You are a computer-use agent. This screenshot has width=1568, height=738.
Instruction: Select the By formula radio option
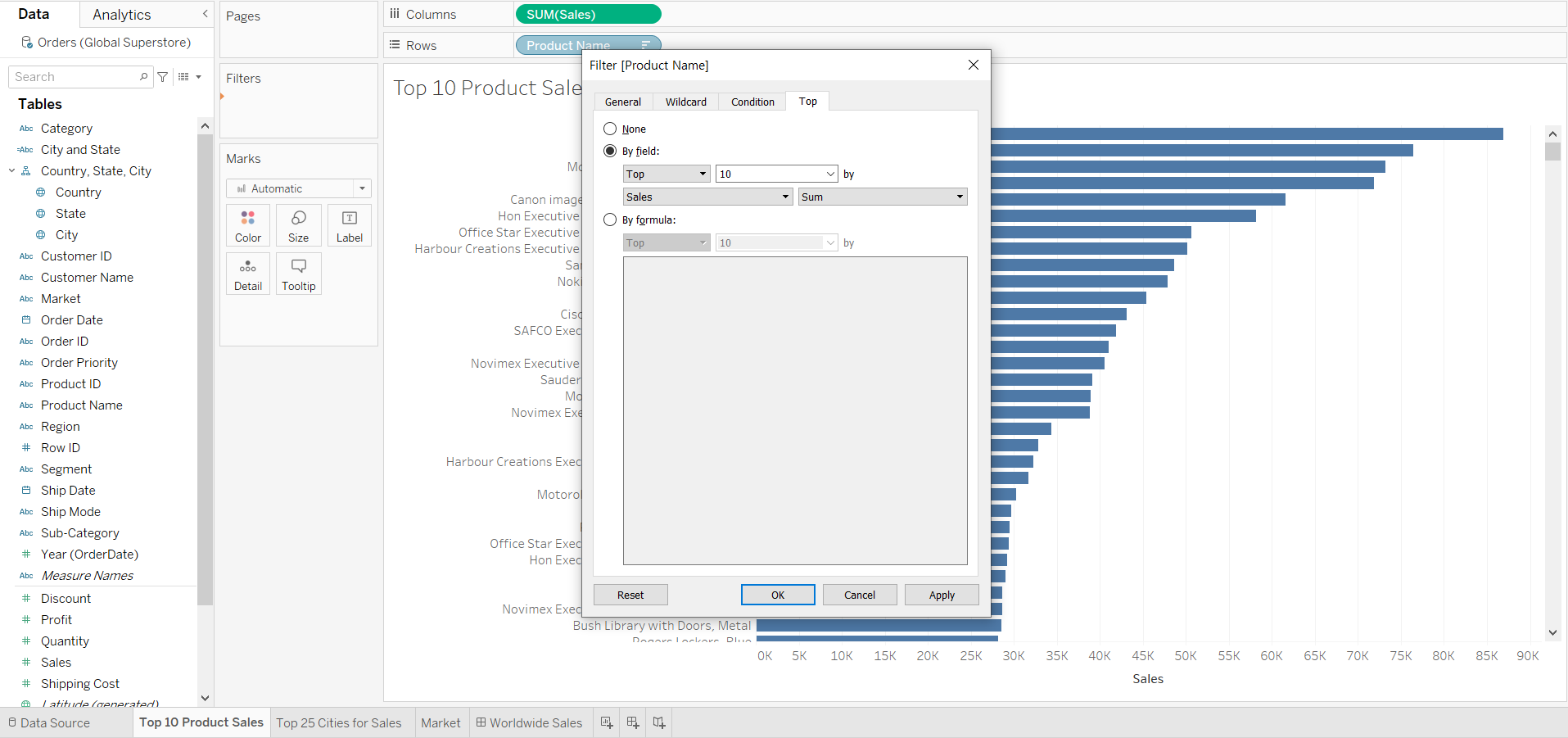point(610,220)
